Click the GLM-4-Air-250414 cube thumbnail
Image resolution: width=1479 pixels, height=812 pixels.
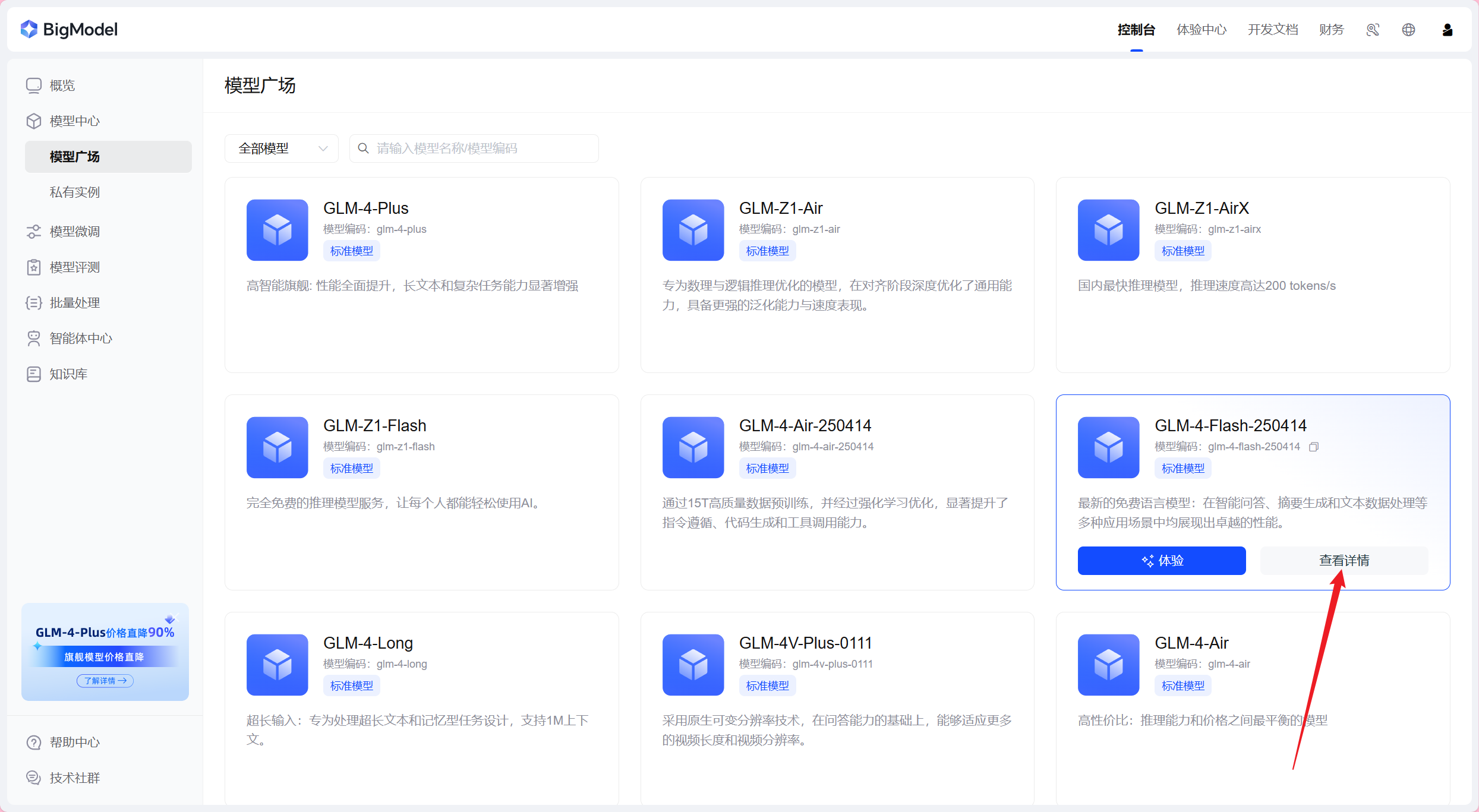[x=693, y=447]
